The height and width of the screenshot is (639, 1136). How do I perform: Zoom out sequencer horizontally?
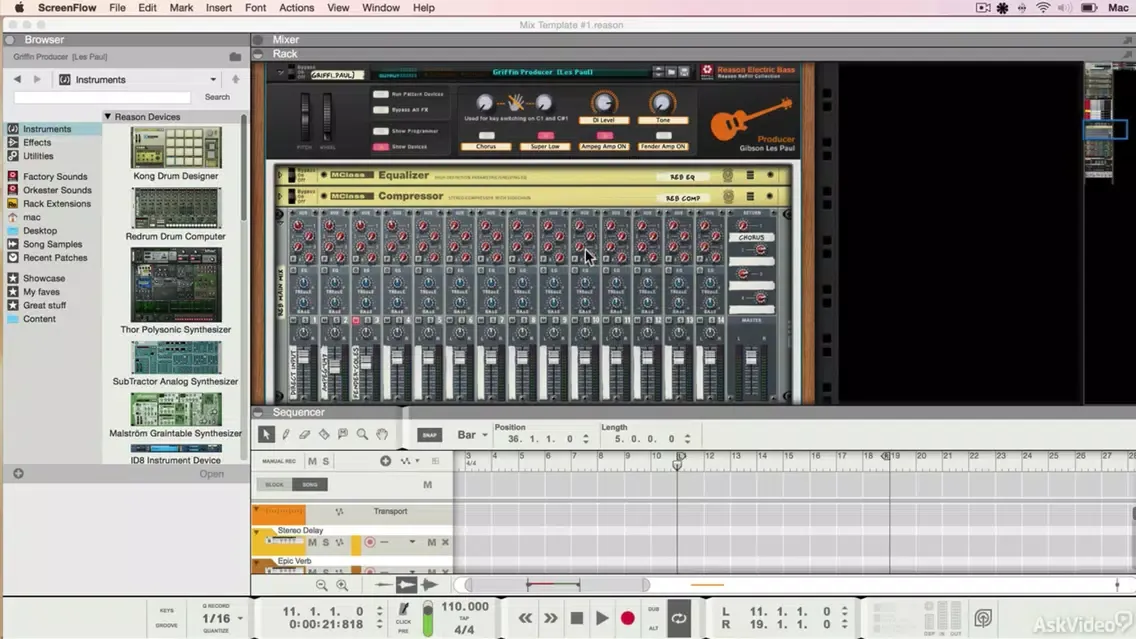click(322, 585)
